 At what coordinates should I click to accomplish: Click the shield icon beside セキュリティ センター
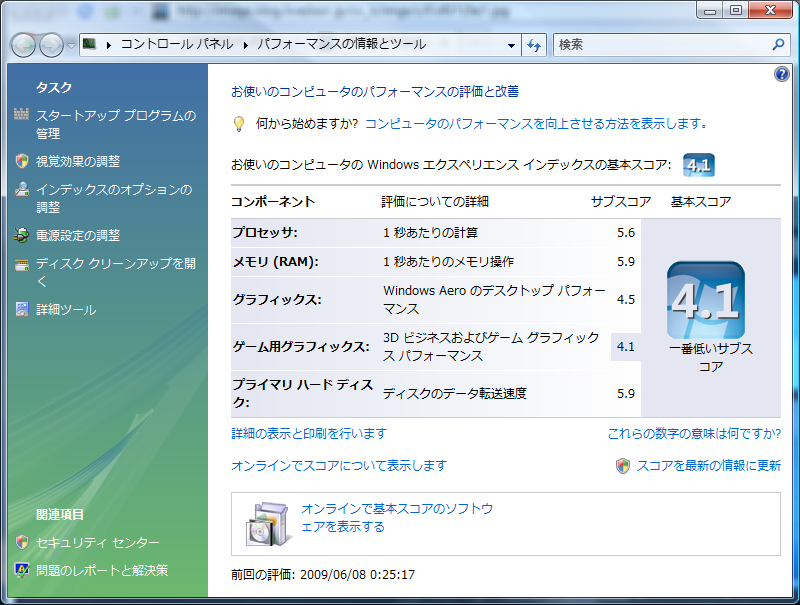point(21,542)
